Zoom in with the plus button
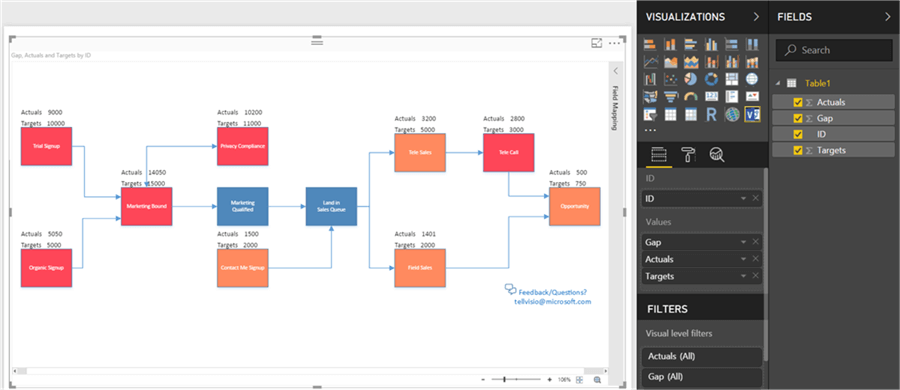Viewport: 900px width, 390px height. pyautogui.click(x=550, y=380)
